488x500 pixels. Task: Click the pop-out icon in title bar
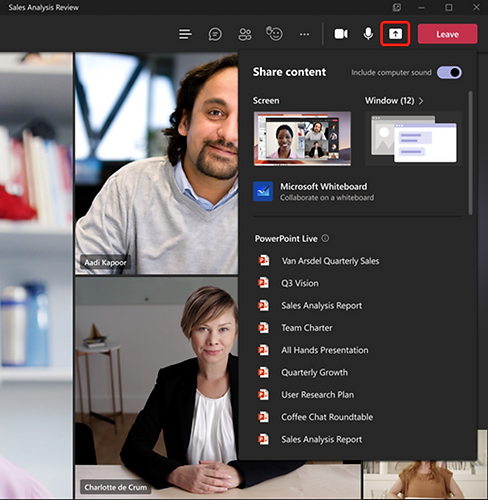tap(397, 7)
